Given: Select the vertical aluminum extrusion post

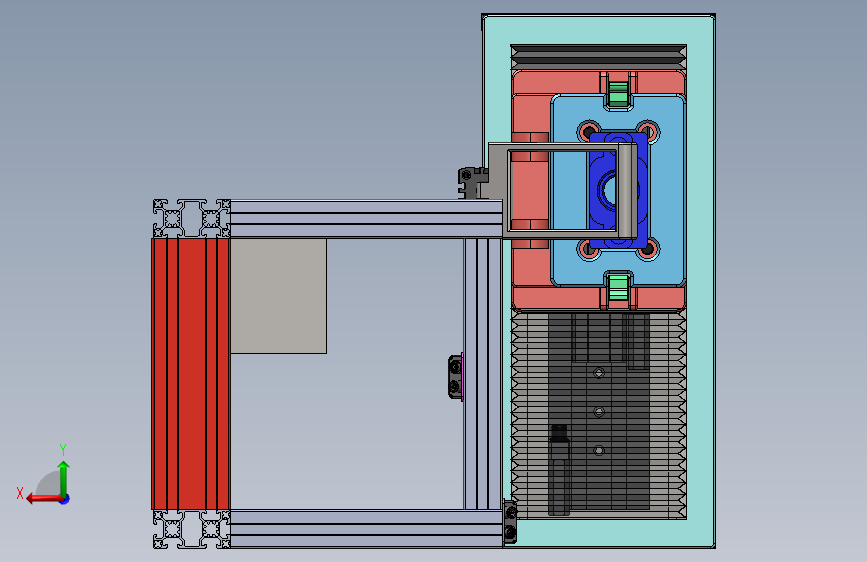Looking at the screenshot, I should point(482,374).
